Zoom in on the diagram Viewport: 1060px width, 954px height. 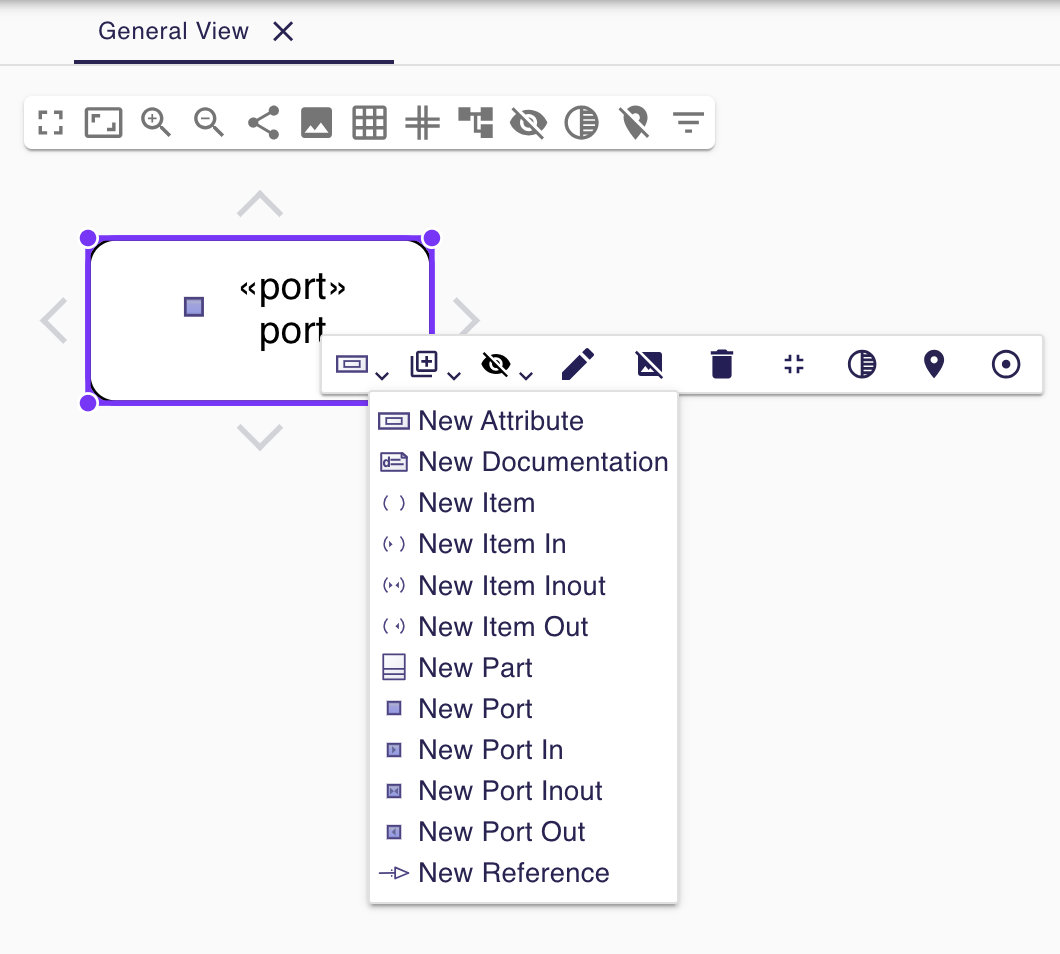click(156, 123)
